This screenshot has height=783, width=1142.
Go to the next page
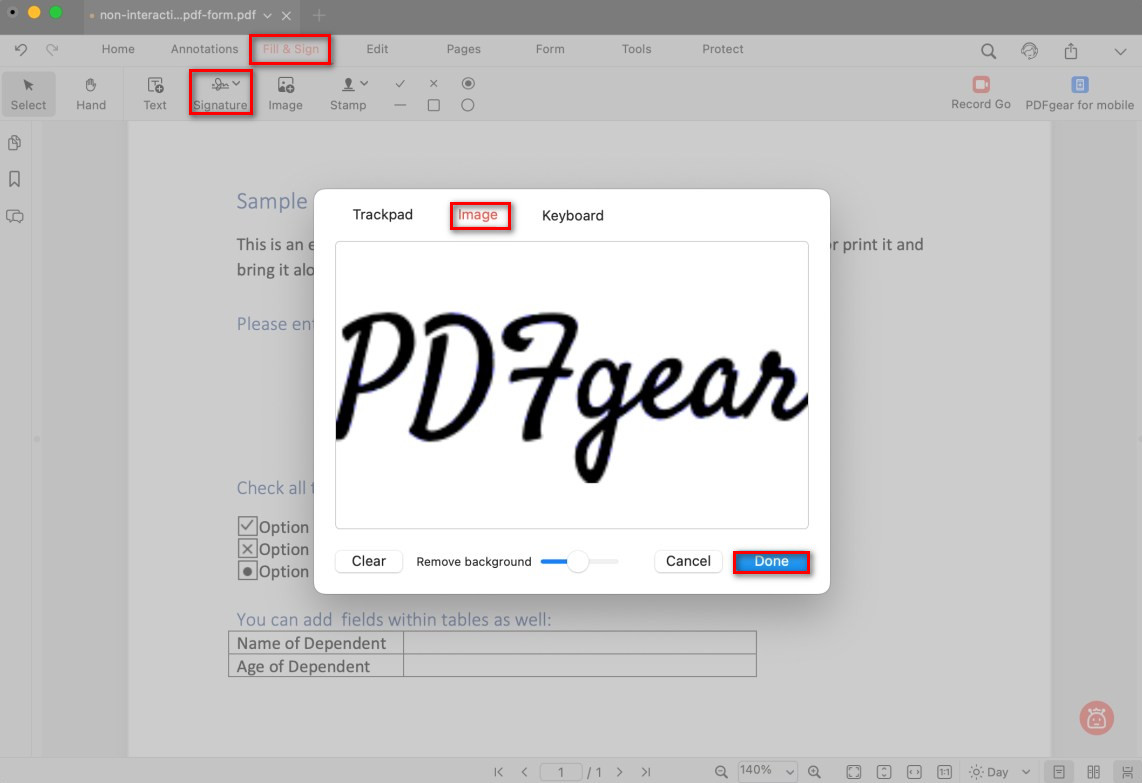[x=620, y=772]
